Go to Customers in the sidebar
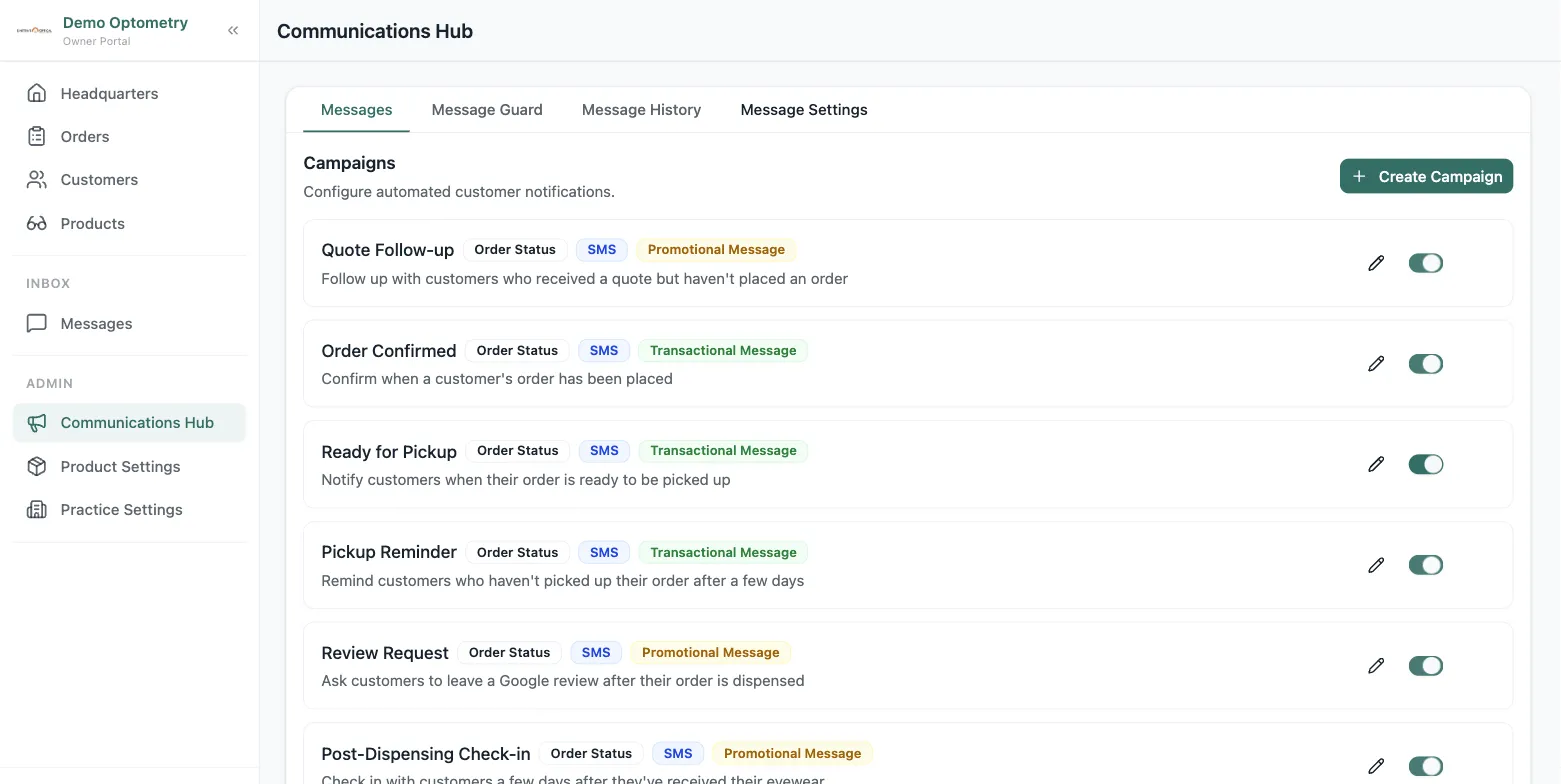This screenshot has width=1561, height=784. [129, 180]
